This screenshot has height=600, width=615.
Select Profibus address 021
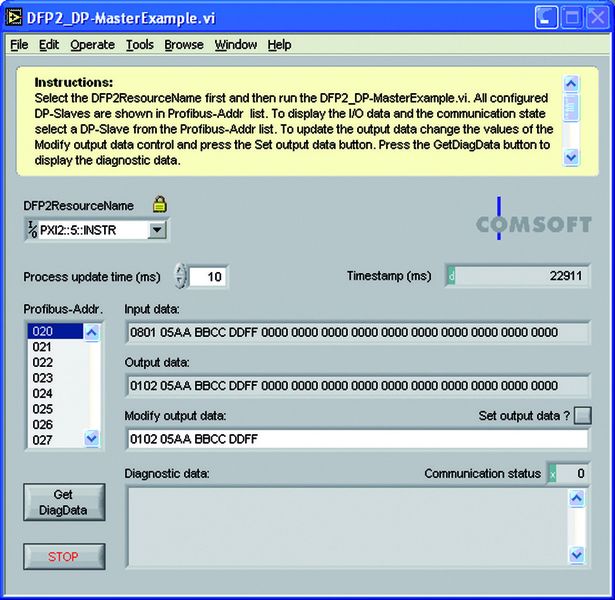coord(55,347)
